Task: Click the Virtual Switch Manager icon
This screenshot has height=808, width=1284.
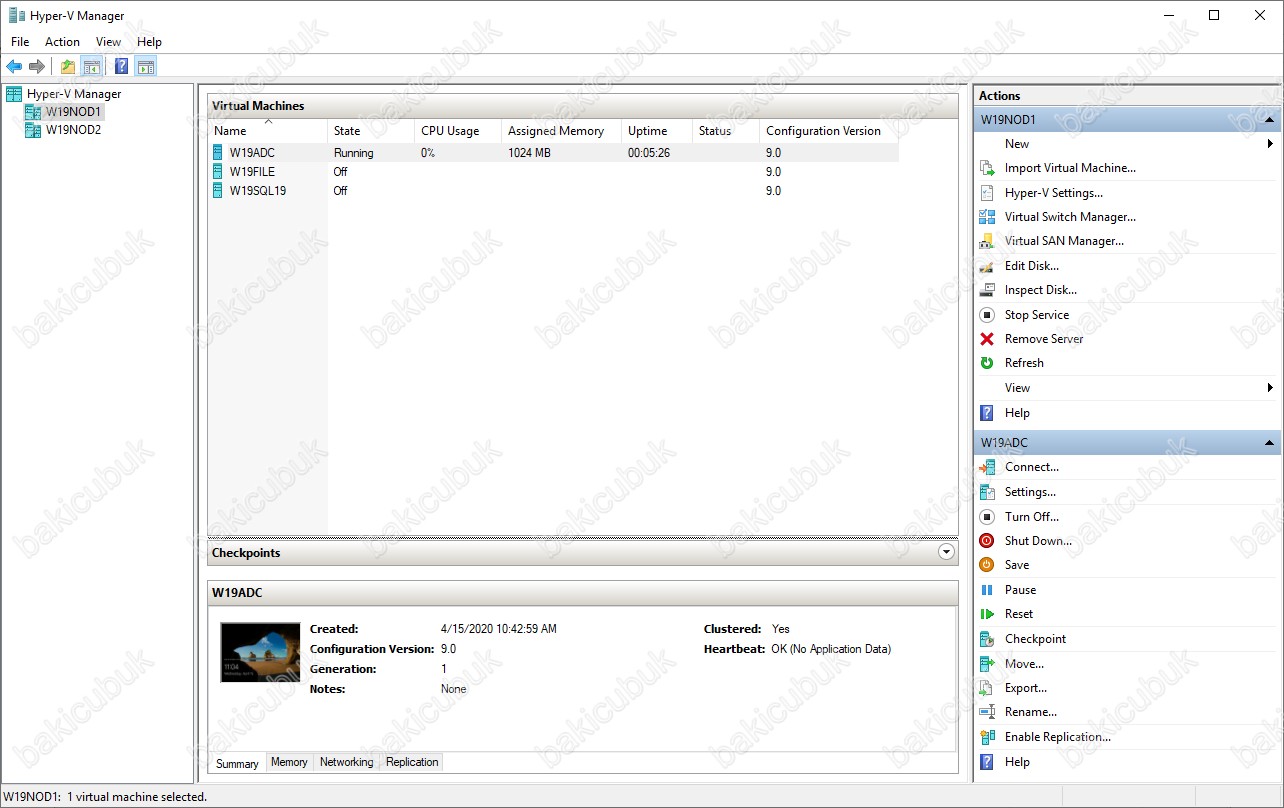Action: (x=987, y=217)
